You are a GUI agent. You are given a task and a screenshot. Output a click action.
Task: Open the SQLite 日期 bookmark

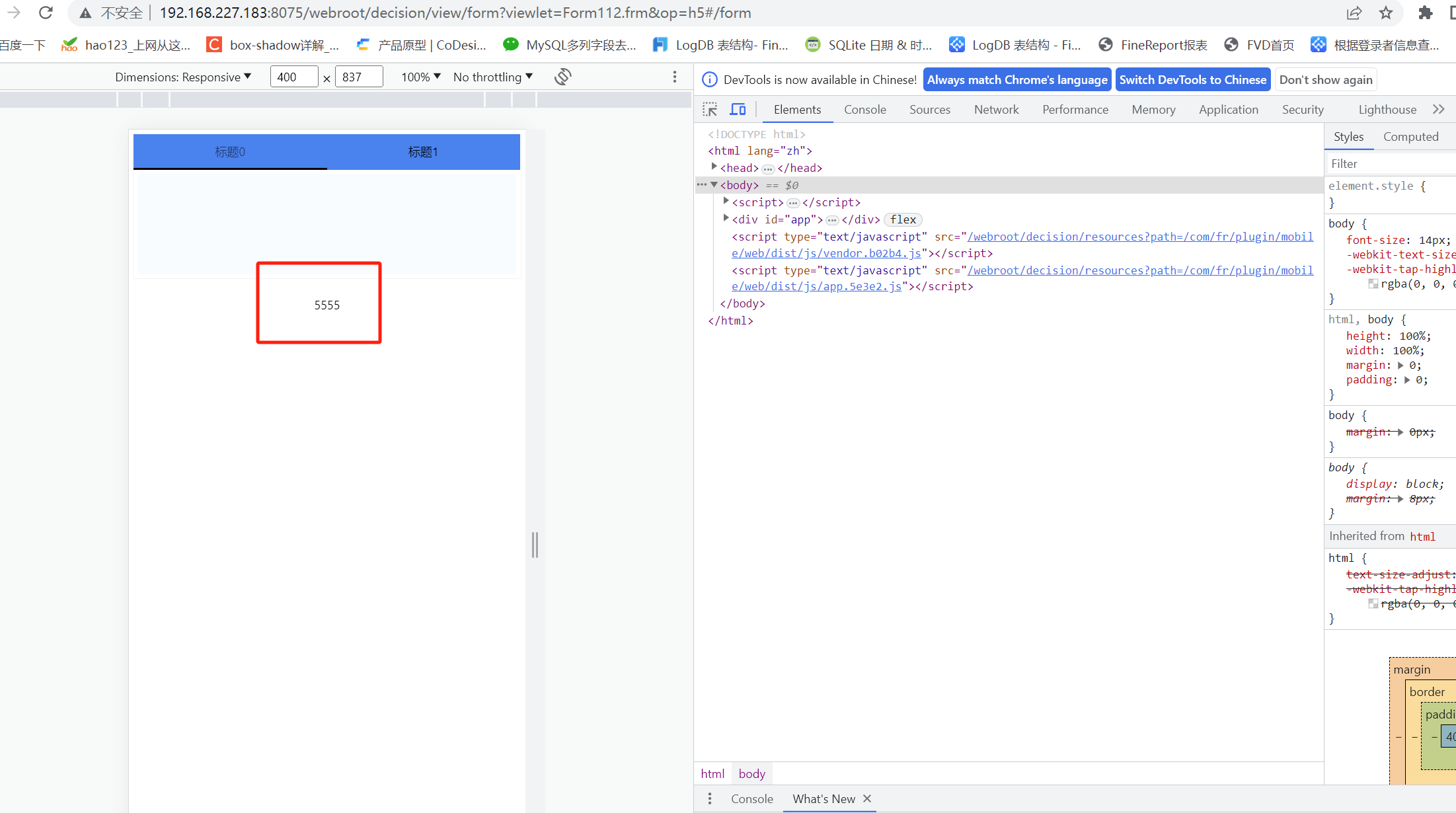coord(869,44)
